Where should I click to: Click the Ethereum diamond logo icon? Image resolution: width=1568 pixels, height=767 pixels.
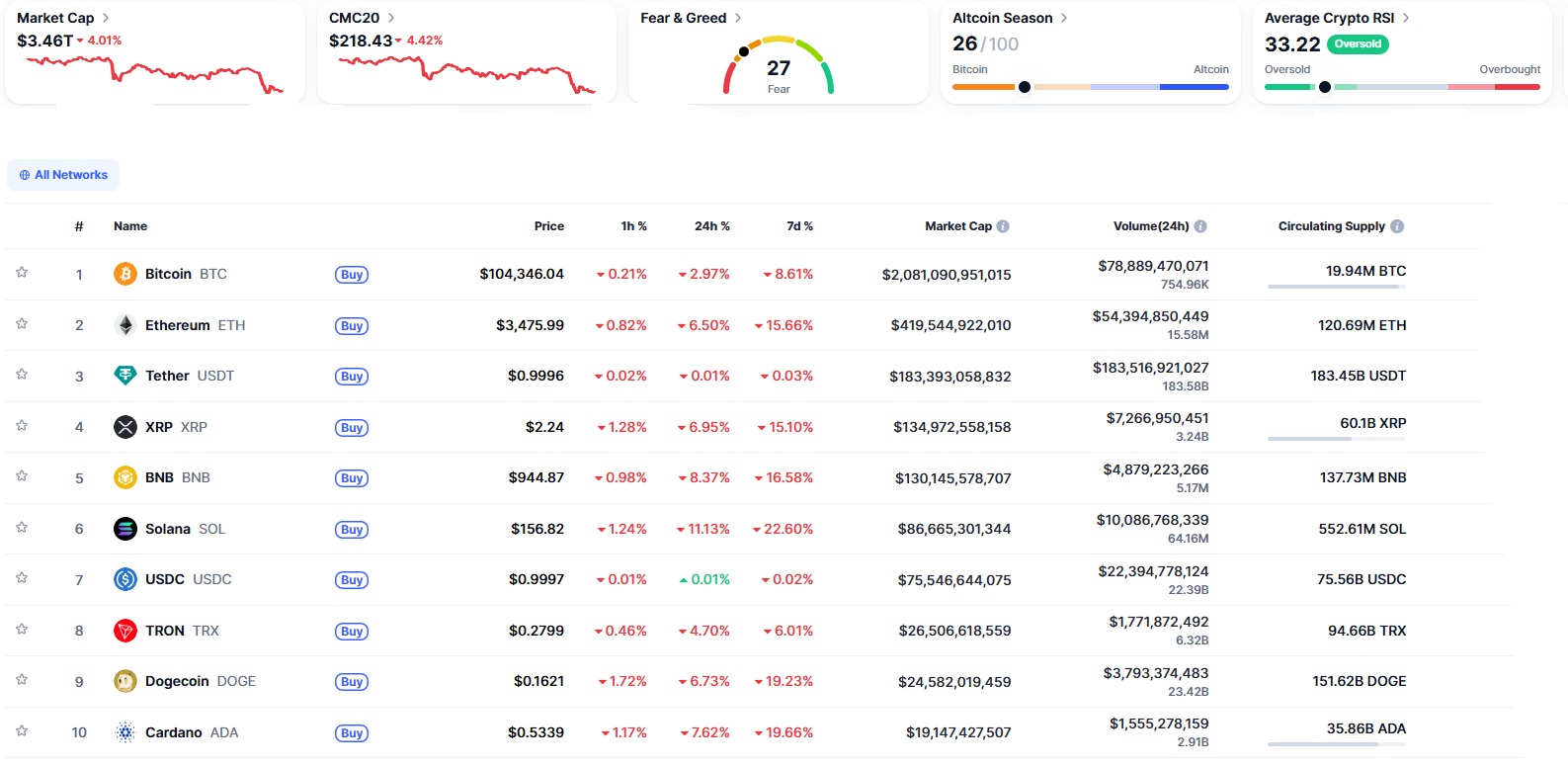coord(125,325)
